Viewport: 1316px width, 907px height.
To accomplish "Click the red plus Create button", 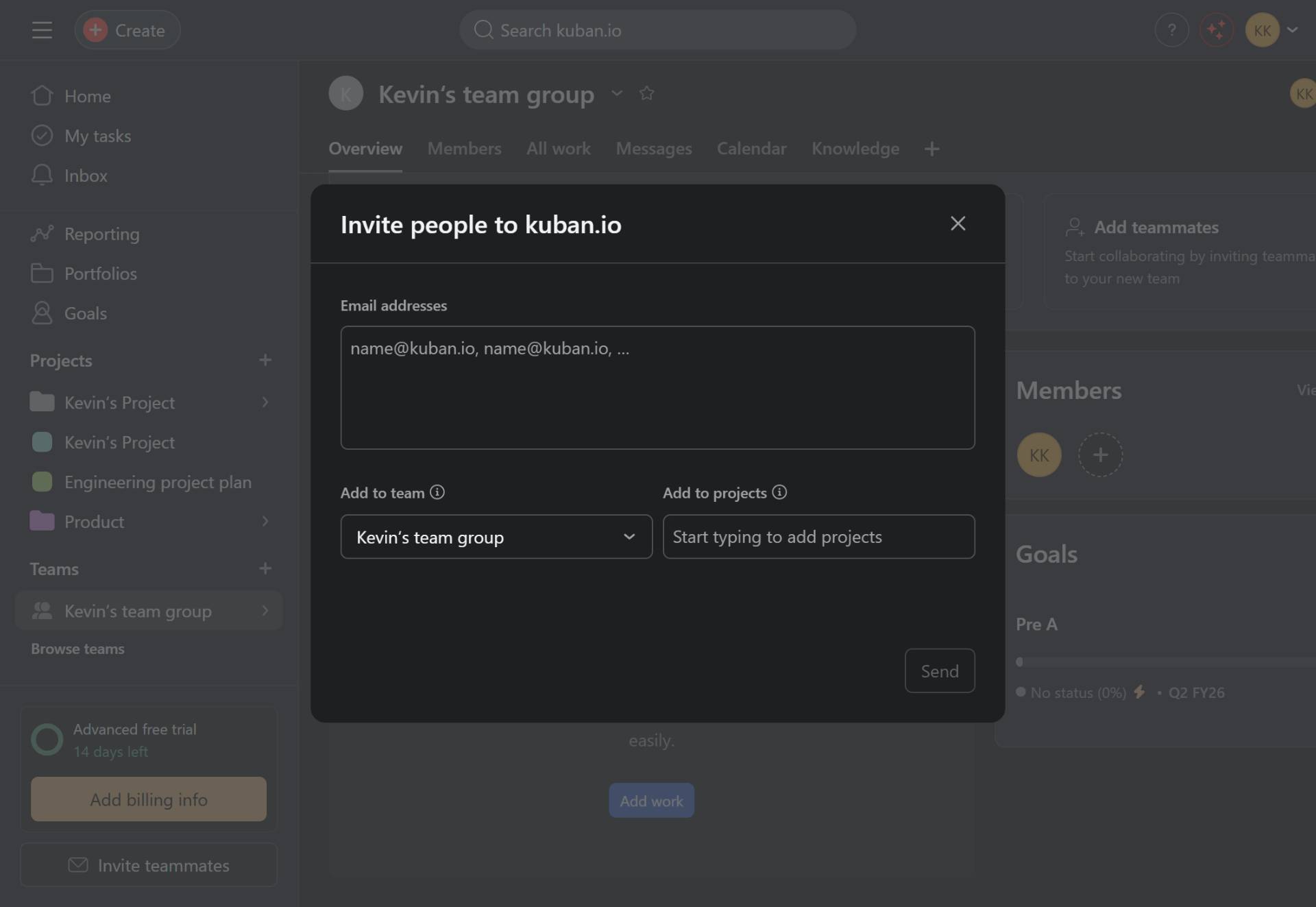I will pyautogui.click(x=127, y=30).
